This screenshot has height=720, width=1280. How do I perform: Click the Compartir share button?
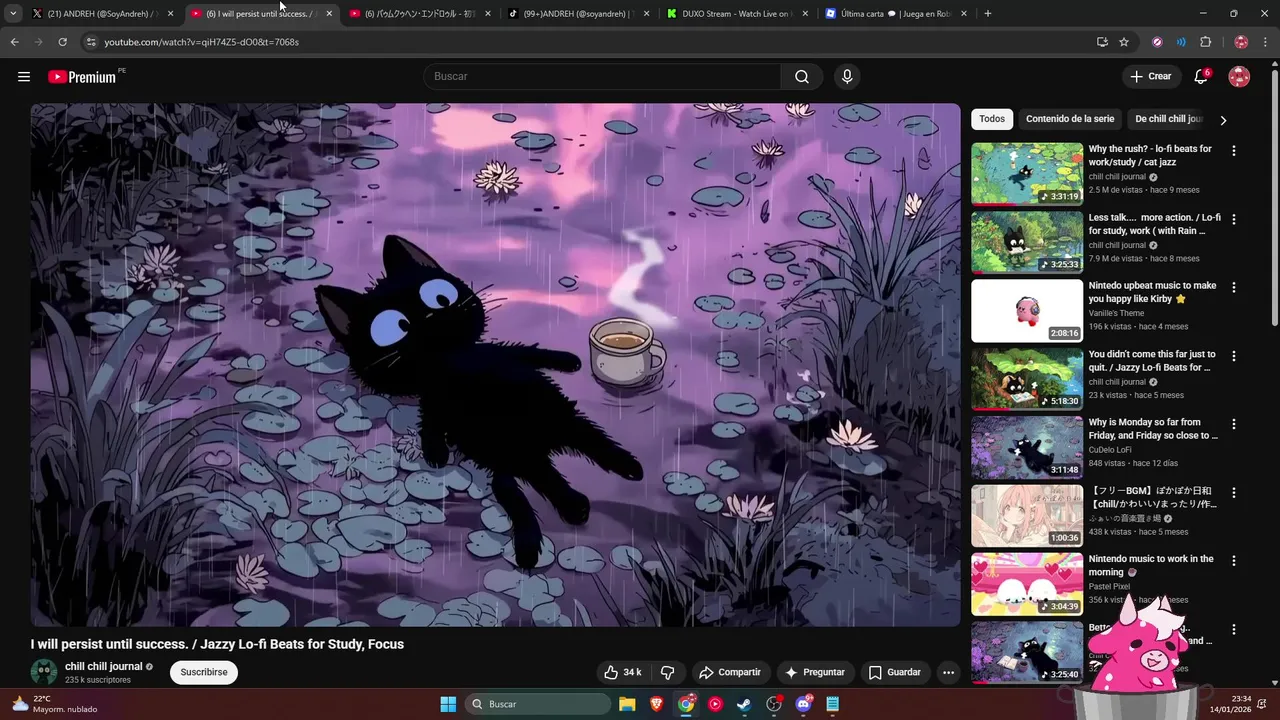(730, 672)
